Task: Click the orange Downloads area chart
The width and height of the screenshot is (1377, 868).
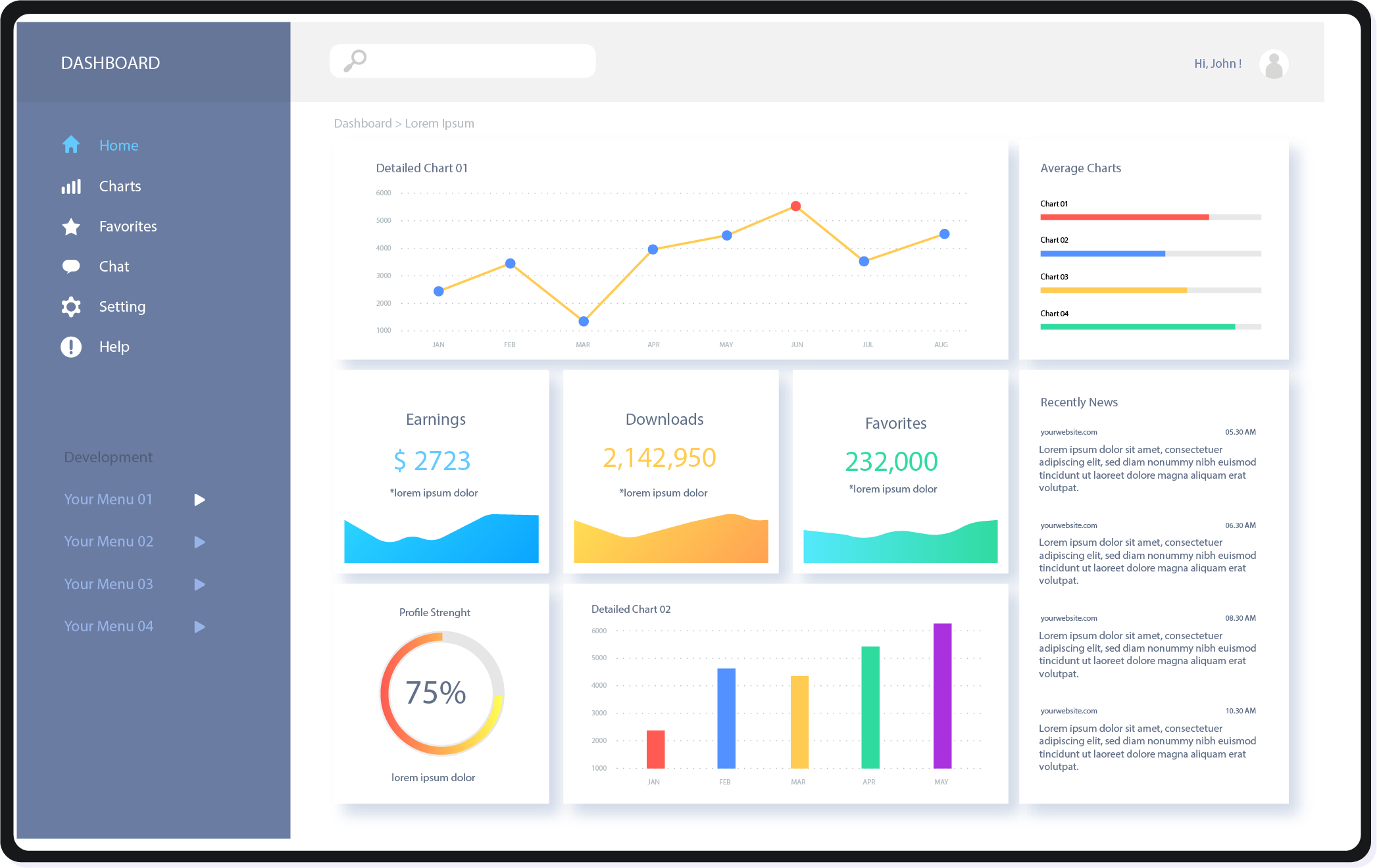Action: pyautogui.click(x=671, y=539)
